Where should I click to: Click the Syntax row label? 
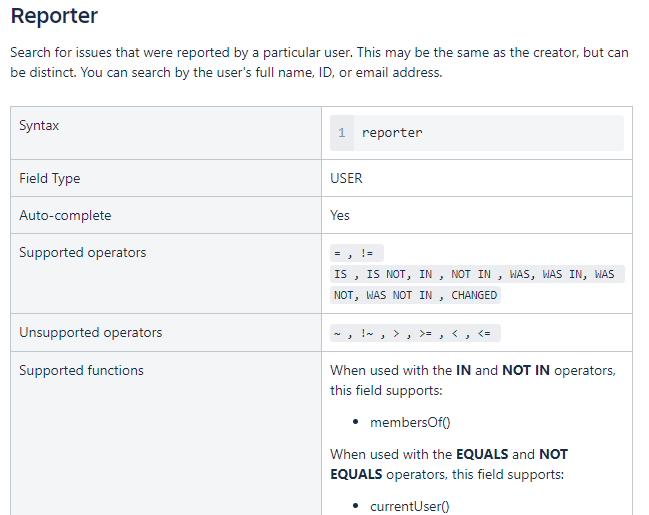pyautogui.click(x=39, y=125)
